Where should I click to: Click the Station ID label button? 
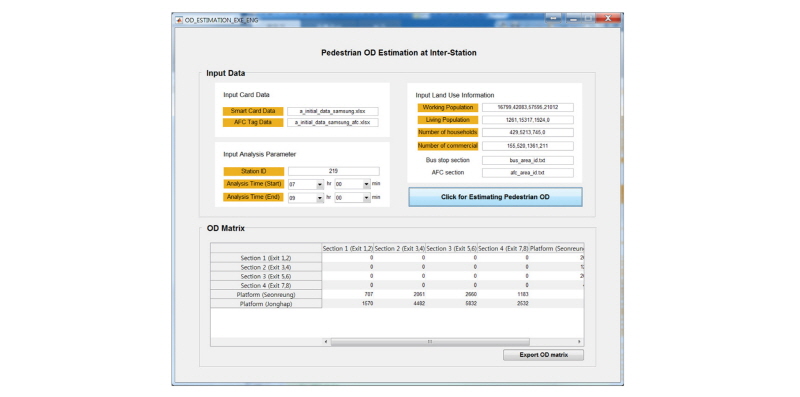tap(254, 171)
